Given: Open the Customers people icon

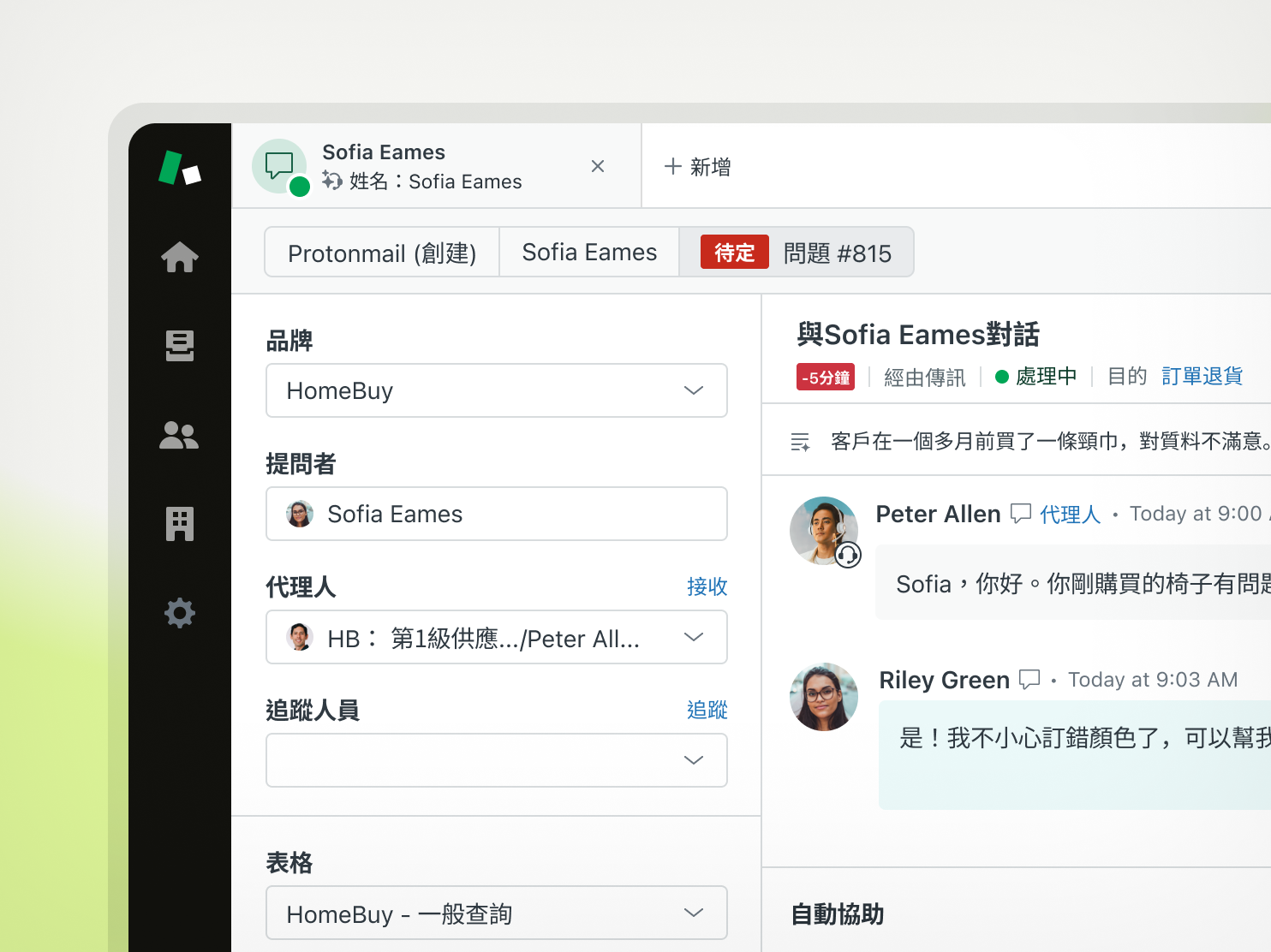Looking at the screenshot, I should coord(179,435).
